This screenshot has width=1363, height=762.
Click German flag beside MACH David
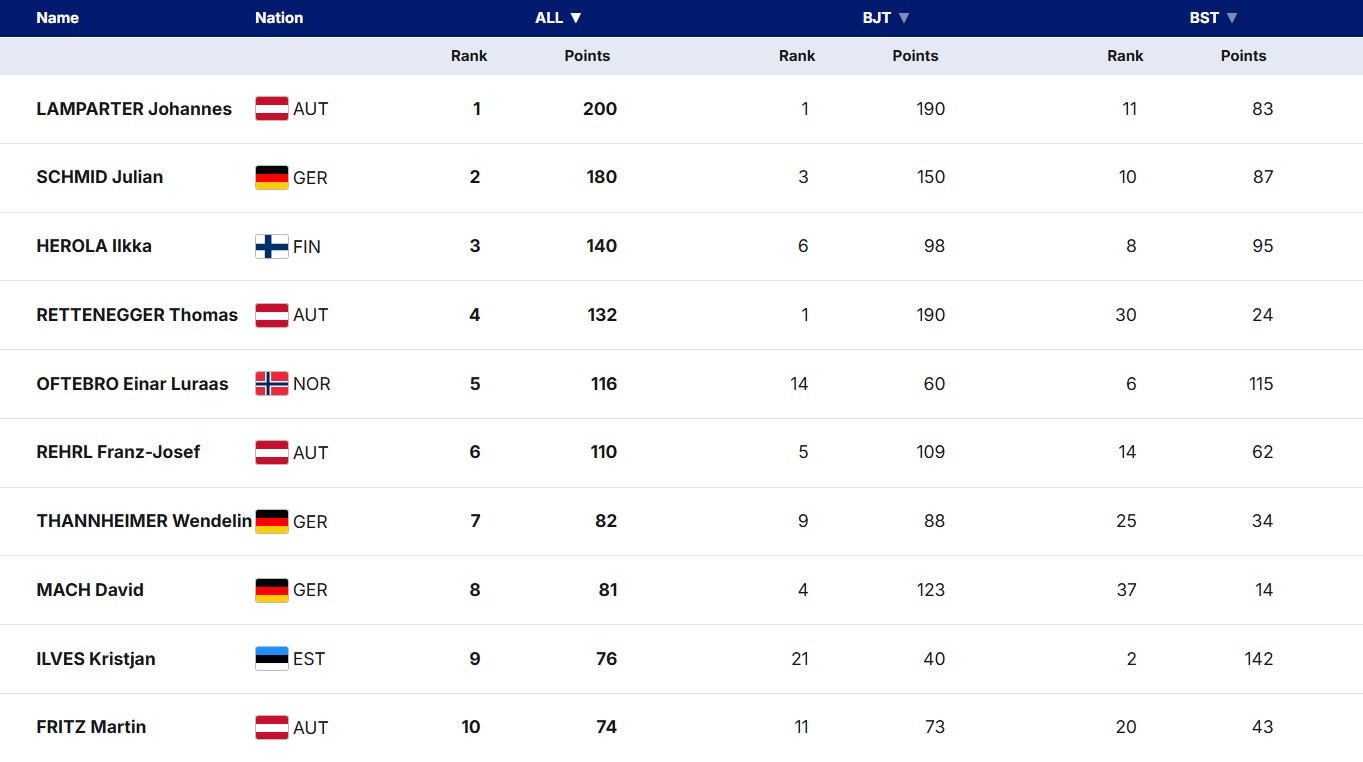click(x=272, y=590)
